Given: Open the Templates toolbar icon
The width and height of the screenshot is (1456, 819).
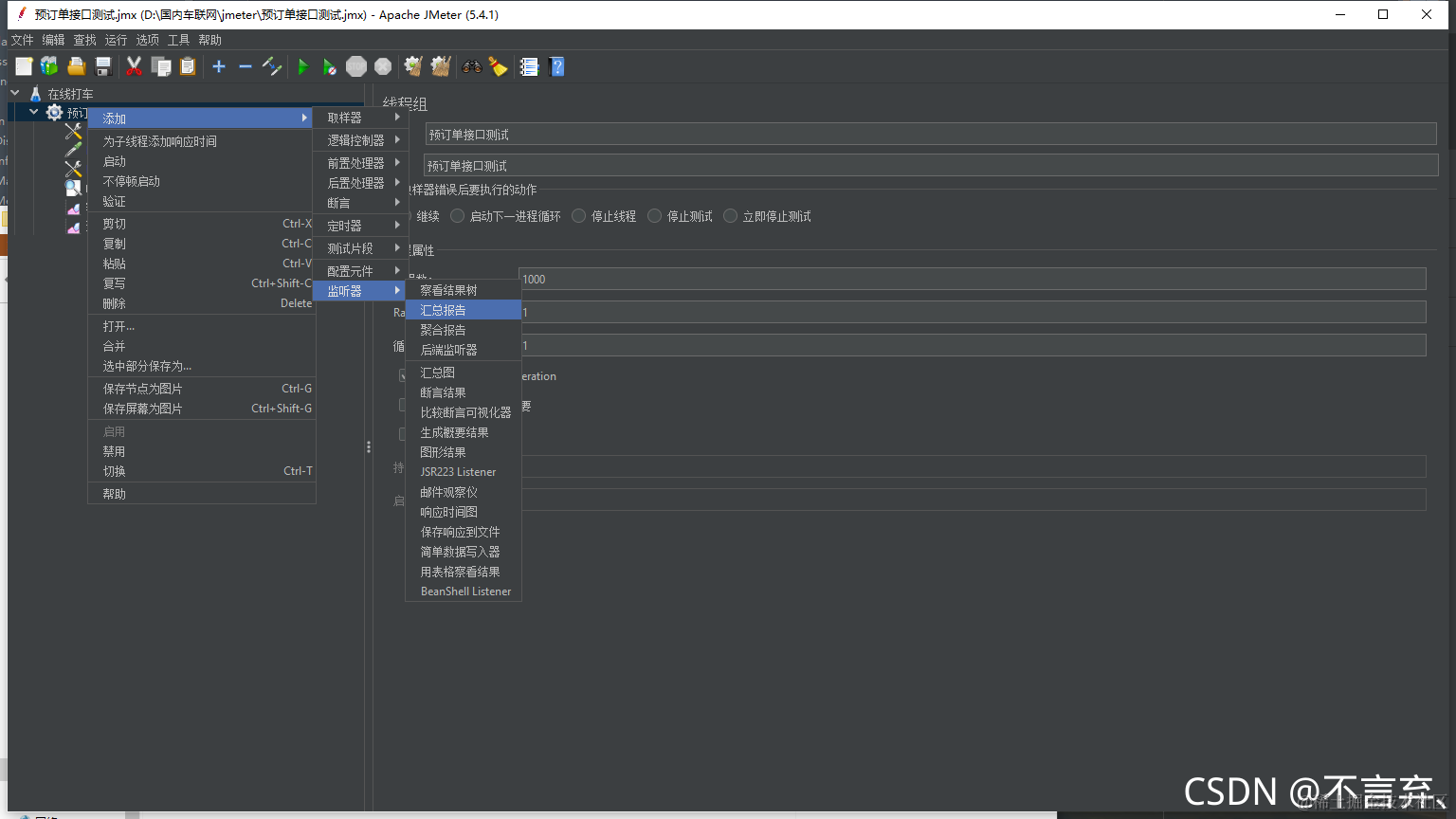Looking at the screenshot, I should pyautogui.click(x=49, y=66).
